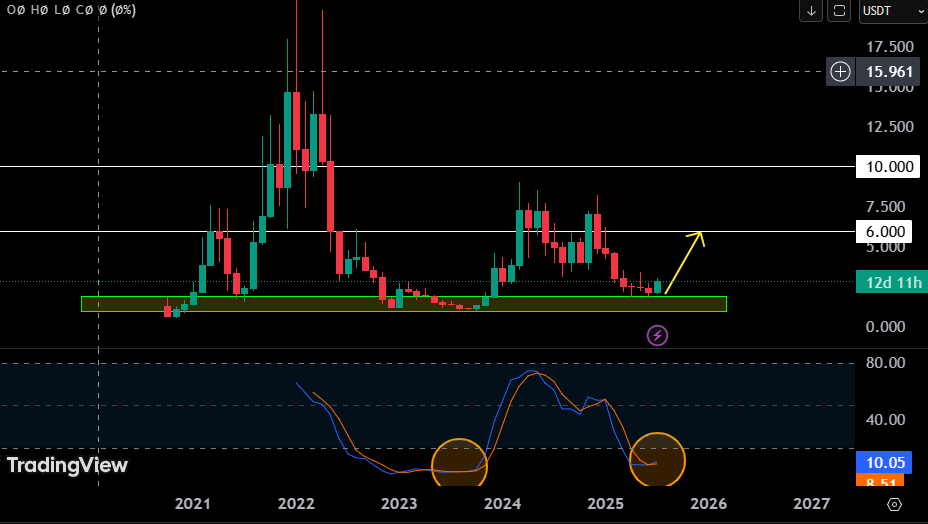Viewport: 928px width, 524px height.
Task: Click the 17.500 price axis label
Action: 889,46
